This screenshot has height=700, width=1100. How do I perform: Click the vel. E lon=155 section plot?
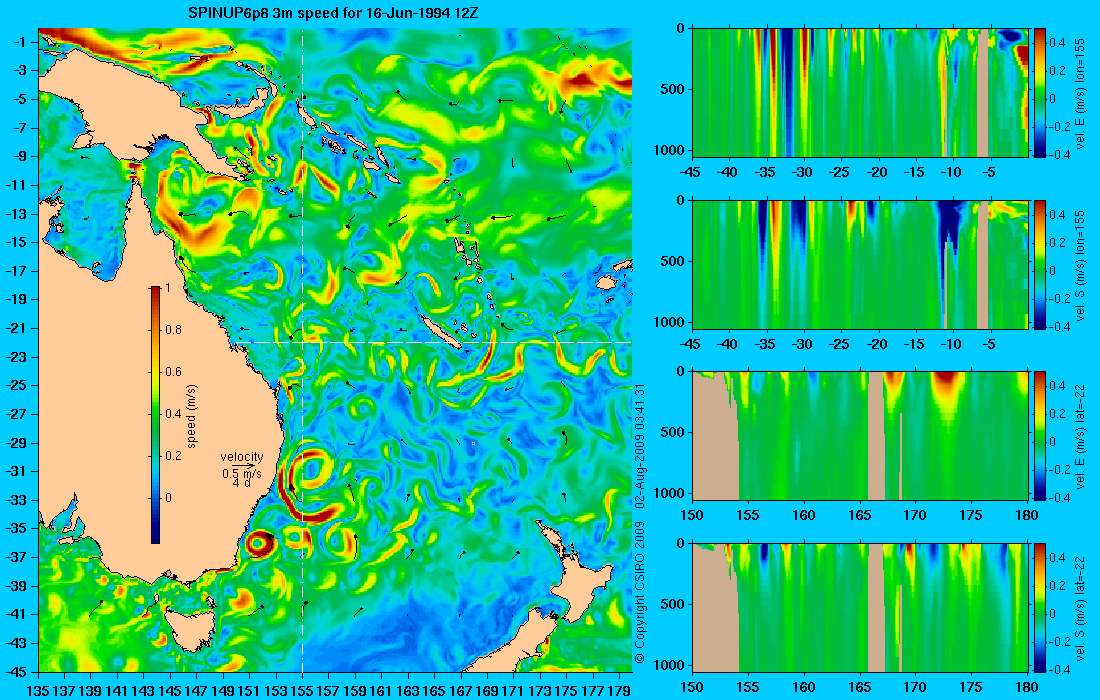coord(860,92)
